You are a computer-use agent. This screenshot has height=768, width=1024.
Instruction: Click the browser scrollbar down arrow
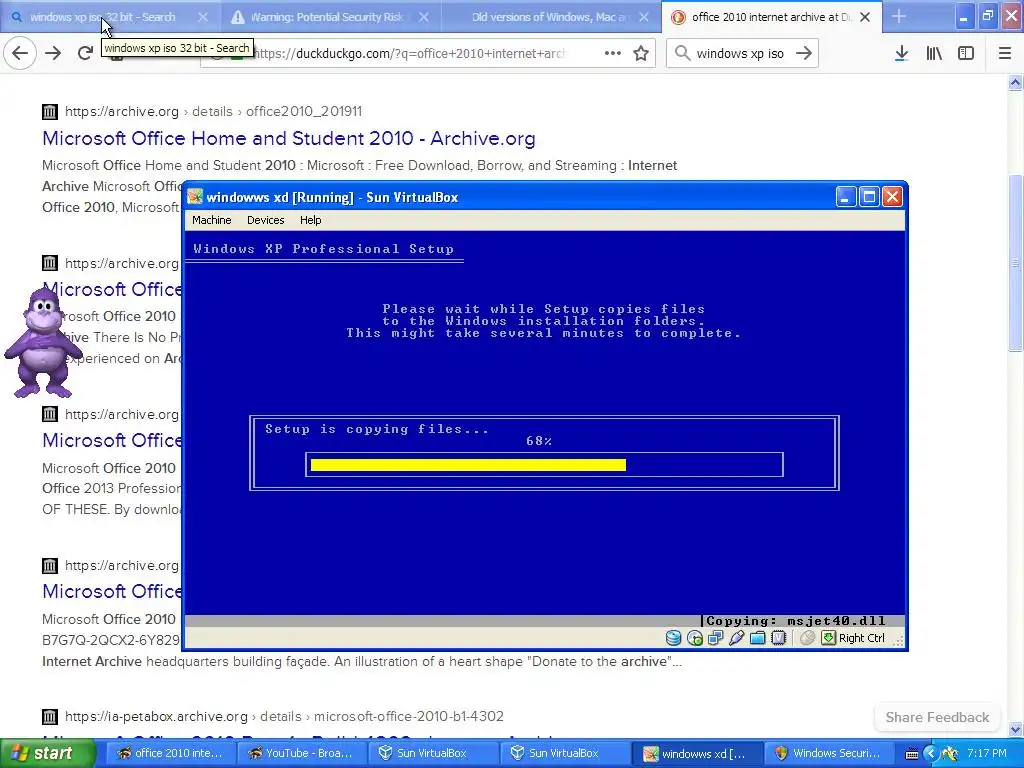tap(1016, 729)
